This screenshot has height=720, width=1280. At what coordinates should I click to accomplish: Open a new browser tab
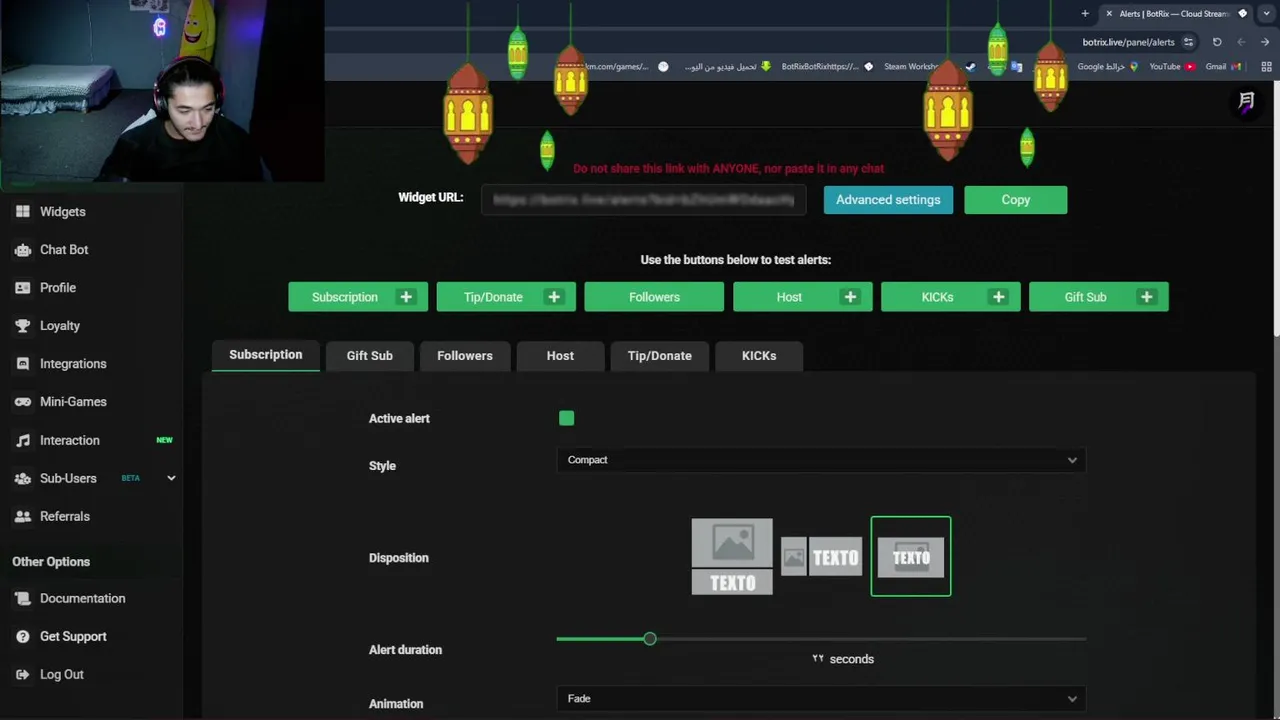1085,13
